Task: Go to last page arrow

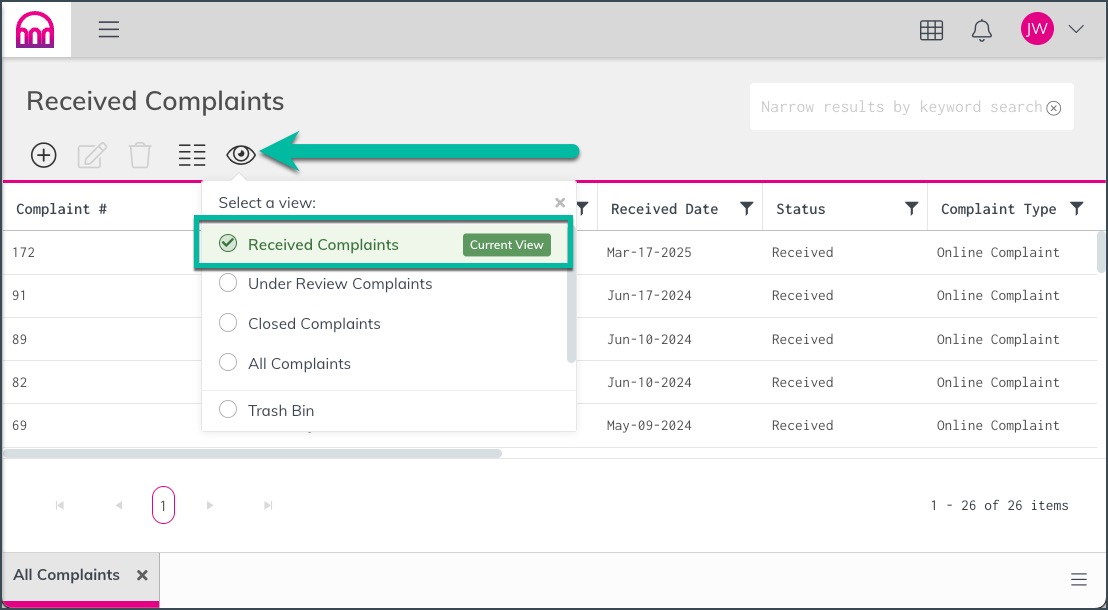Action: (x=268, y=505)
